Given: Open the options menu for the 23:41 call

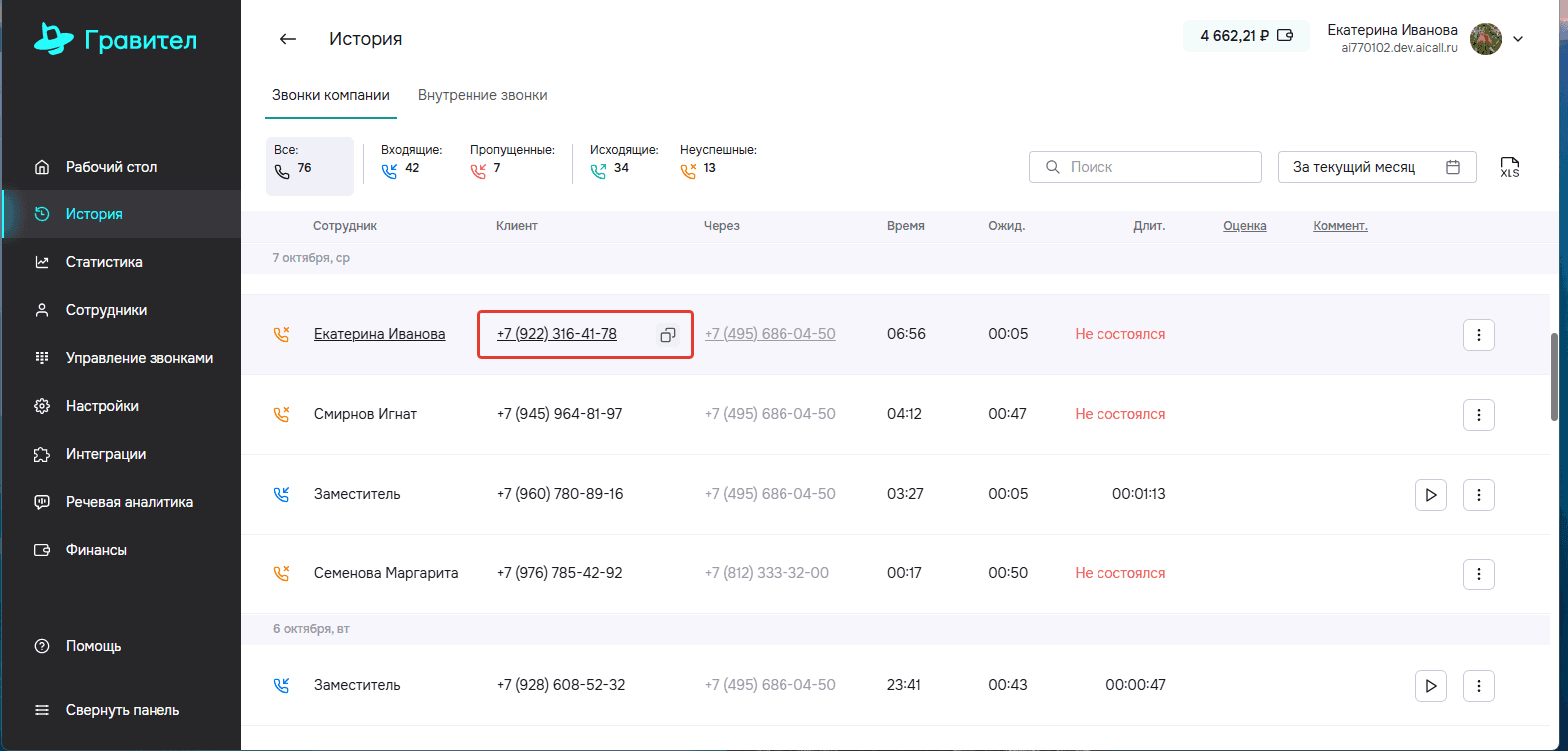Looking at the screenshot, I should (x=1479, y=686).
